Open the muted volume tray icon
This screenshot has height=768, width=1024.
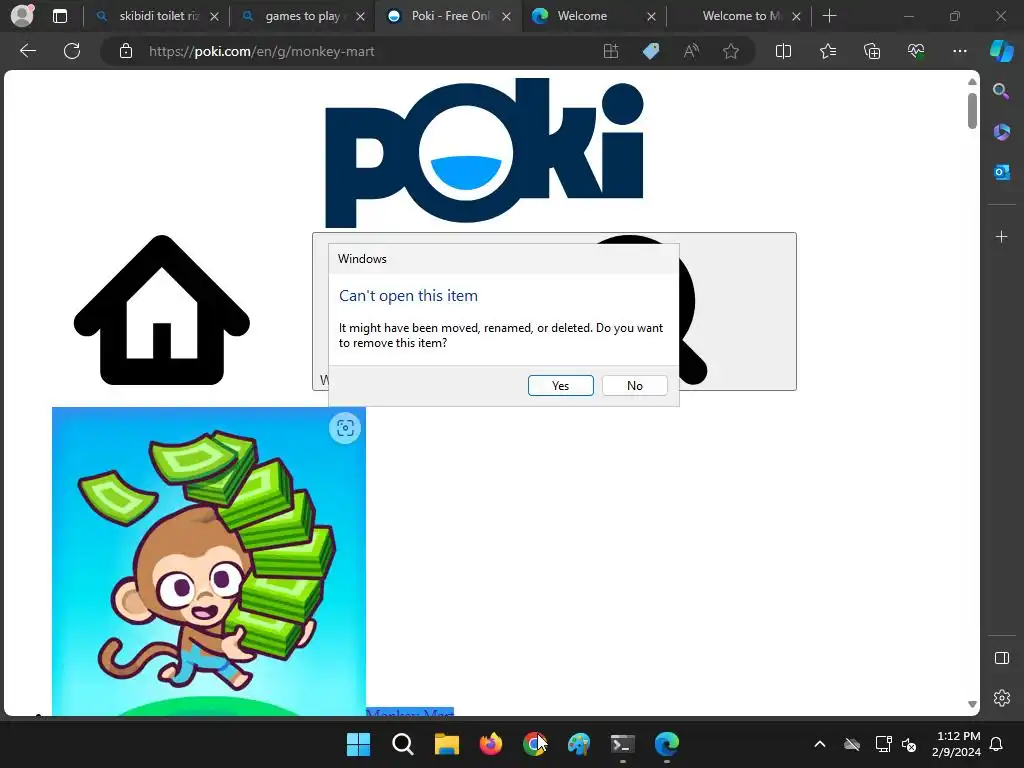coord(908,744)
